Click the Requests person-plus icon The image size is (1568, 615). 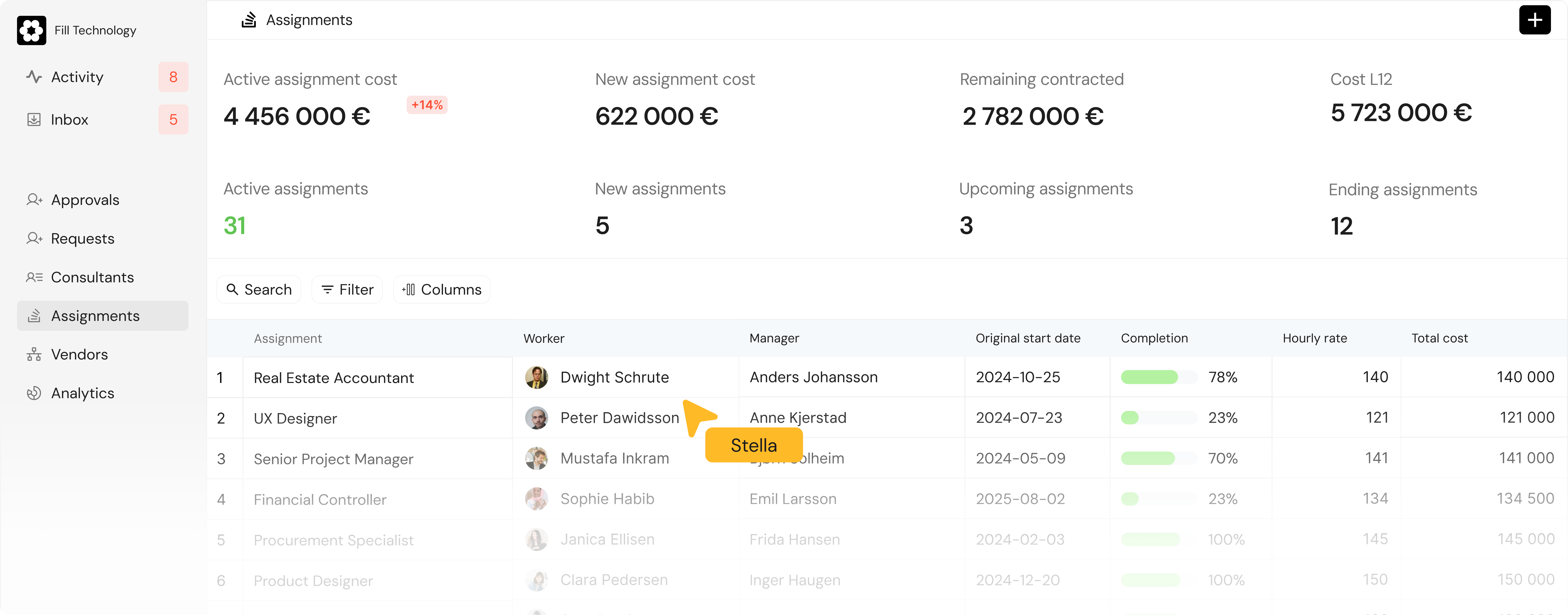click(34, 239)
